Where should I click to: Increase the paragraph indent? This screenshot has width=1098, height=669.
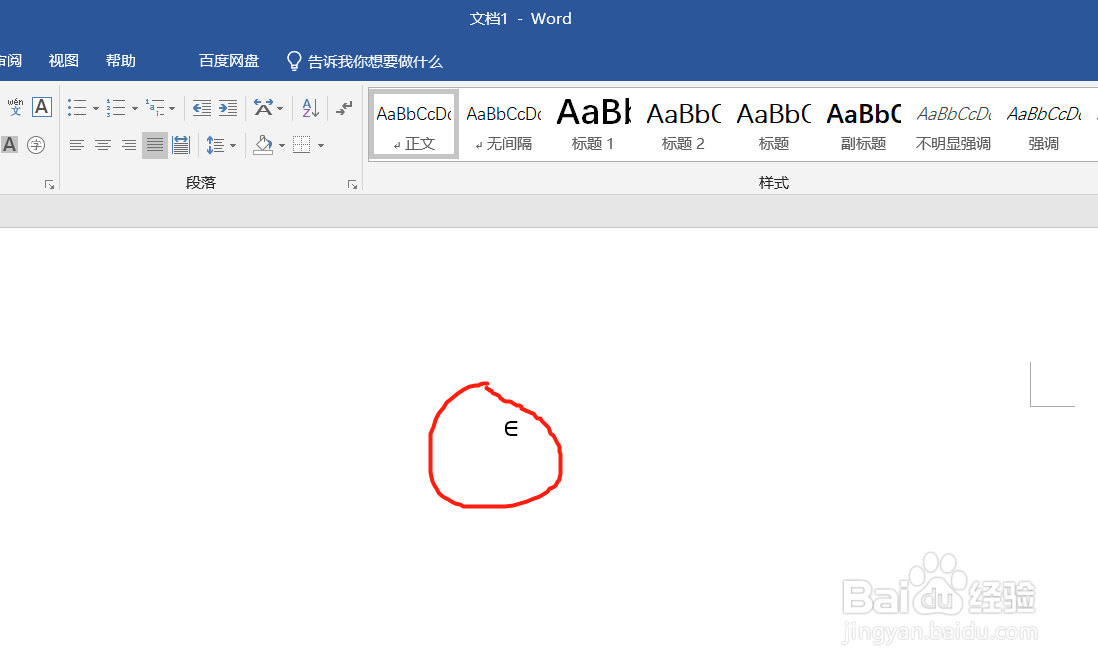click(x=228, y=108)
